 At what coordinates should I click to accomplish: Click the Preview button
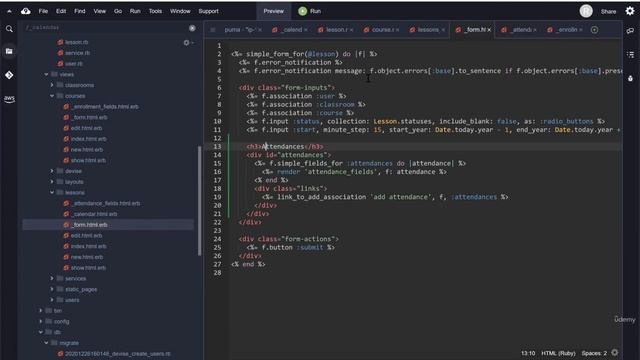click(273, 11)
